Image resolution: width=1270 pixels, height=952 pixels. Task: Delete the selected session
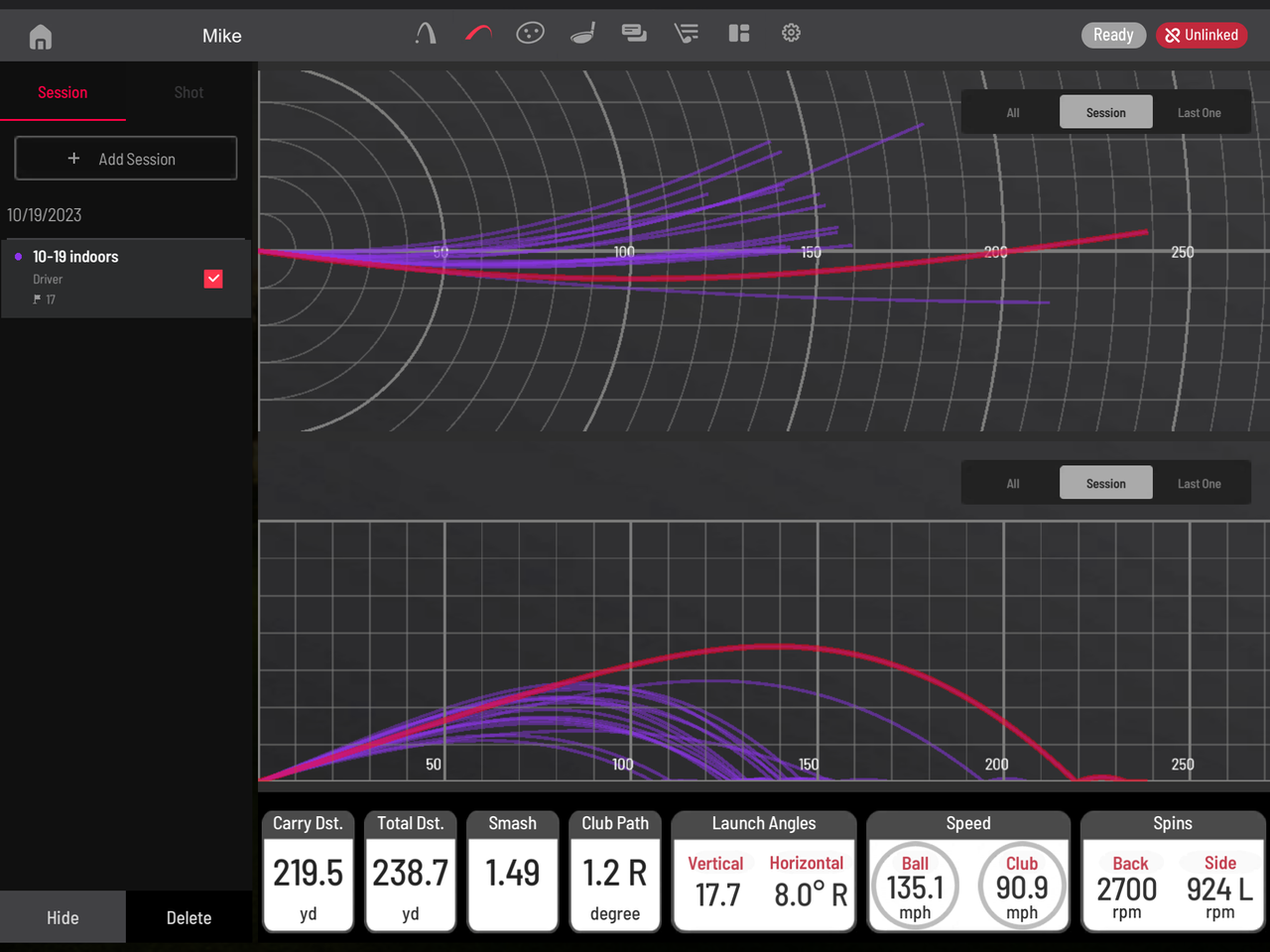click(x=189, y=917)
